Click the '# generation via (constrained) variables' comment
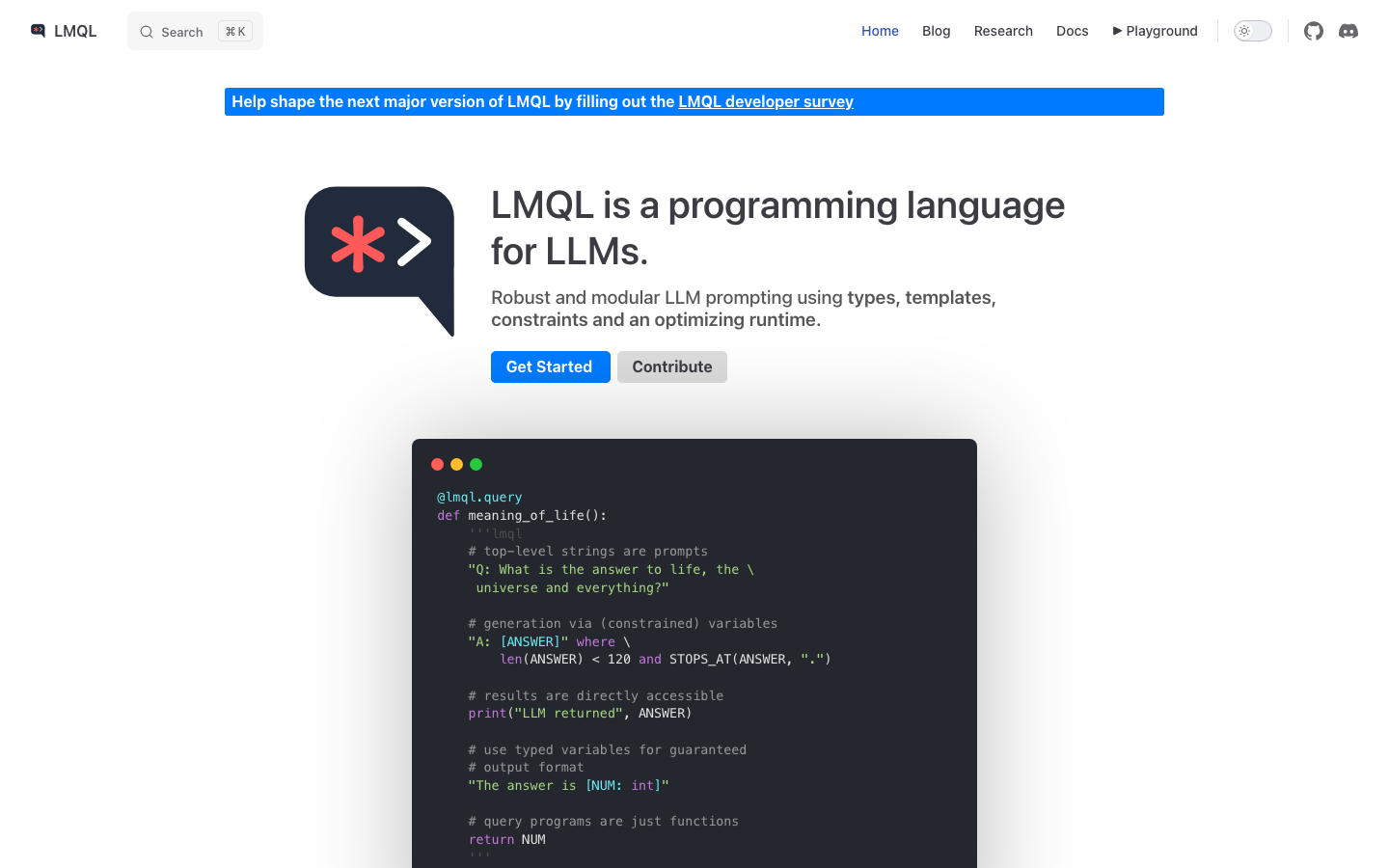 coord(623,623)
